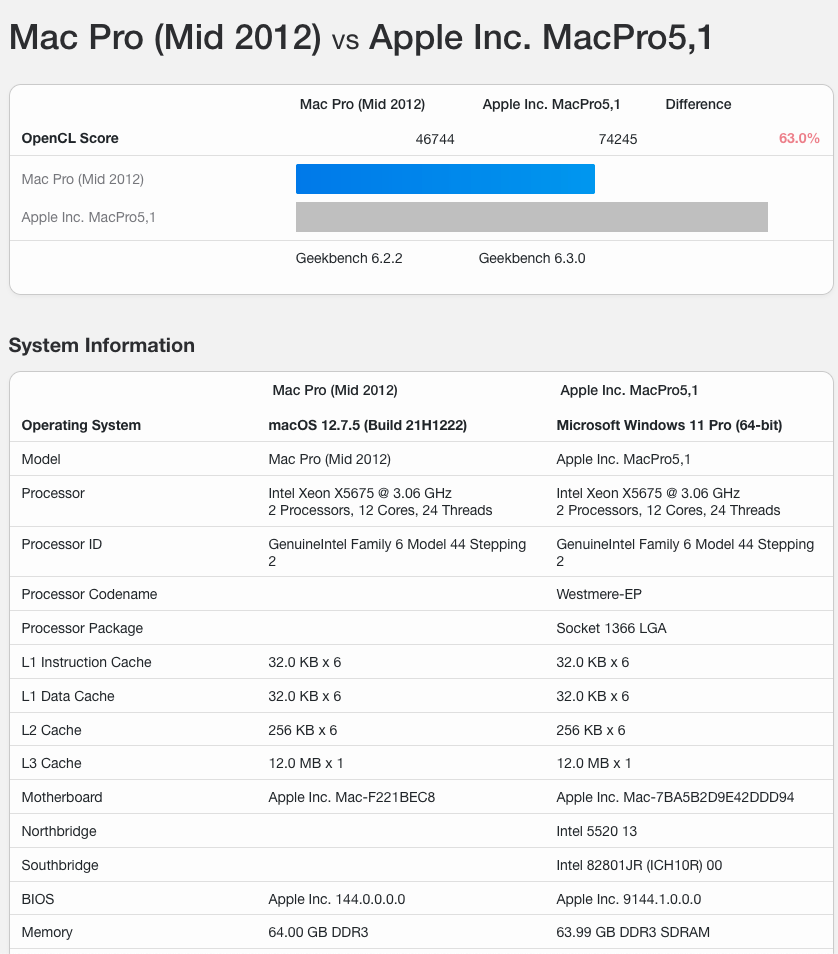Click Intel 82801JR (ICH10R) southbridge value
This screenshot has height=954, width=838.
click(639, 865)
